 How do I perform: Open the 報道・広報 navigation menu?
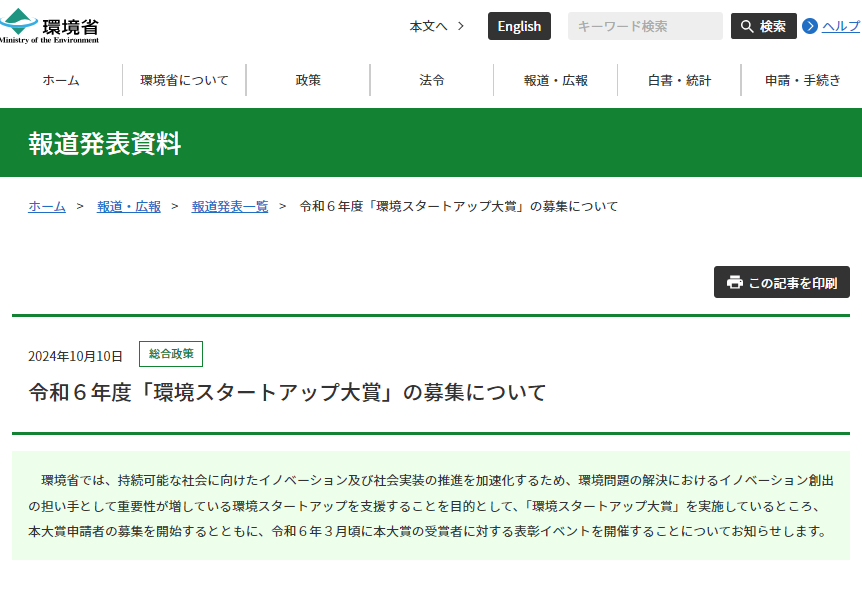555,80
